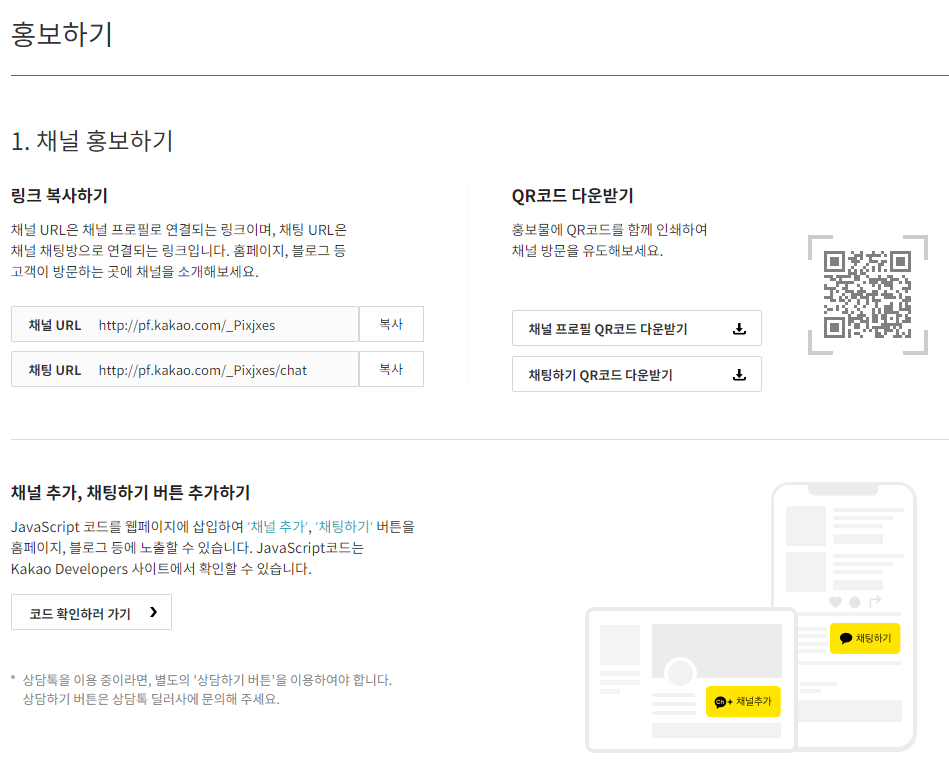Download the 채널 프로필 QR코드
949x777 pixels.
pyautogui.click(x=637, y=328)
